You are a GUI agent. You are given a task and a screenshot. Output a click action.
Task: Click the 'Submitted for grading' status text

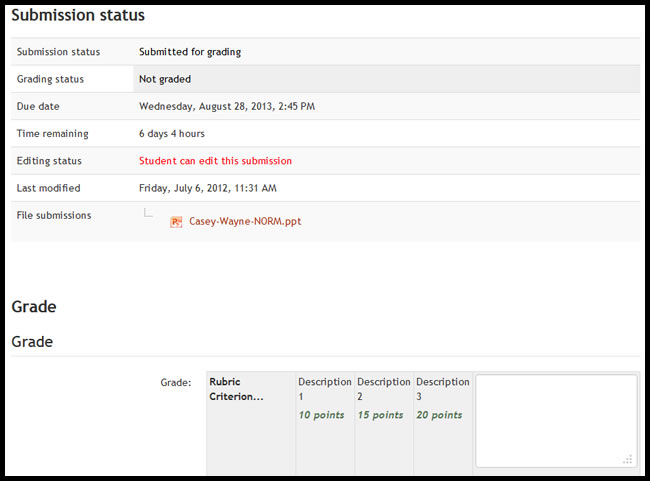pyautogui.click(x=190, y=52)
